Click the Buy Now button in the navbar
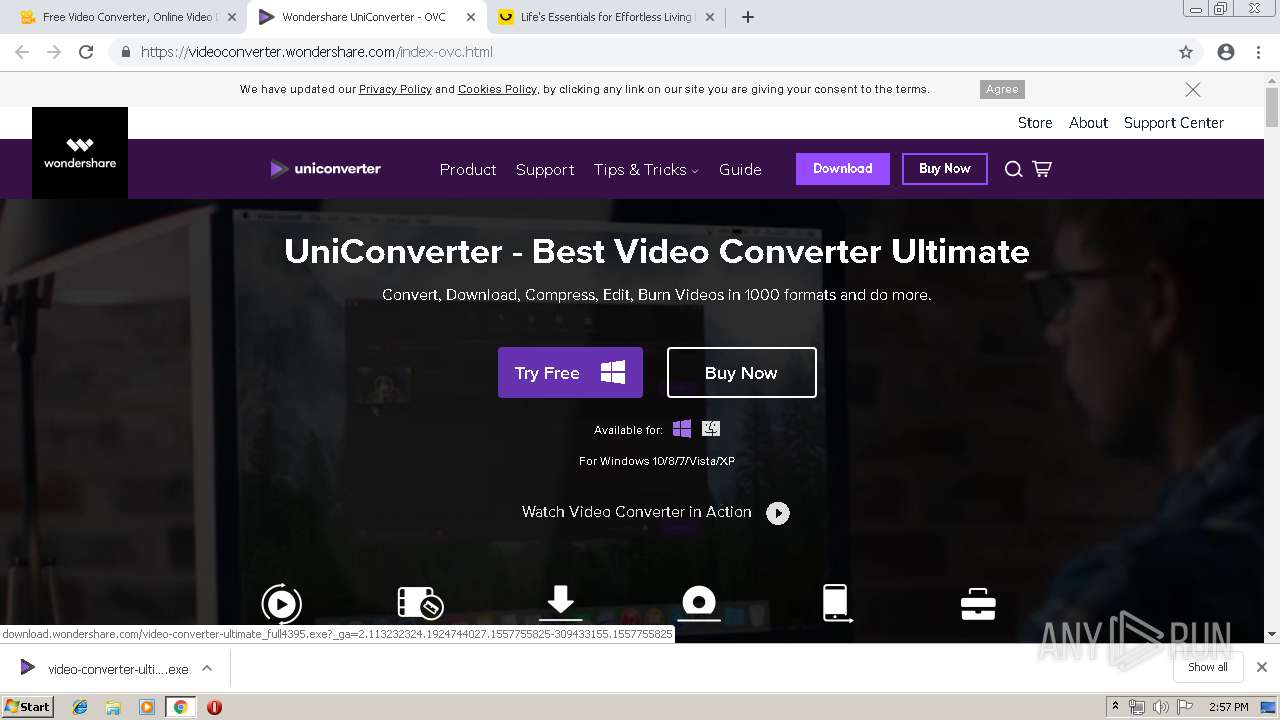The width and height of the screenshot is (1280, 720). (945, 168)
